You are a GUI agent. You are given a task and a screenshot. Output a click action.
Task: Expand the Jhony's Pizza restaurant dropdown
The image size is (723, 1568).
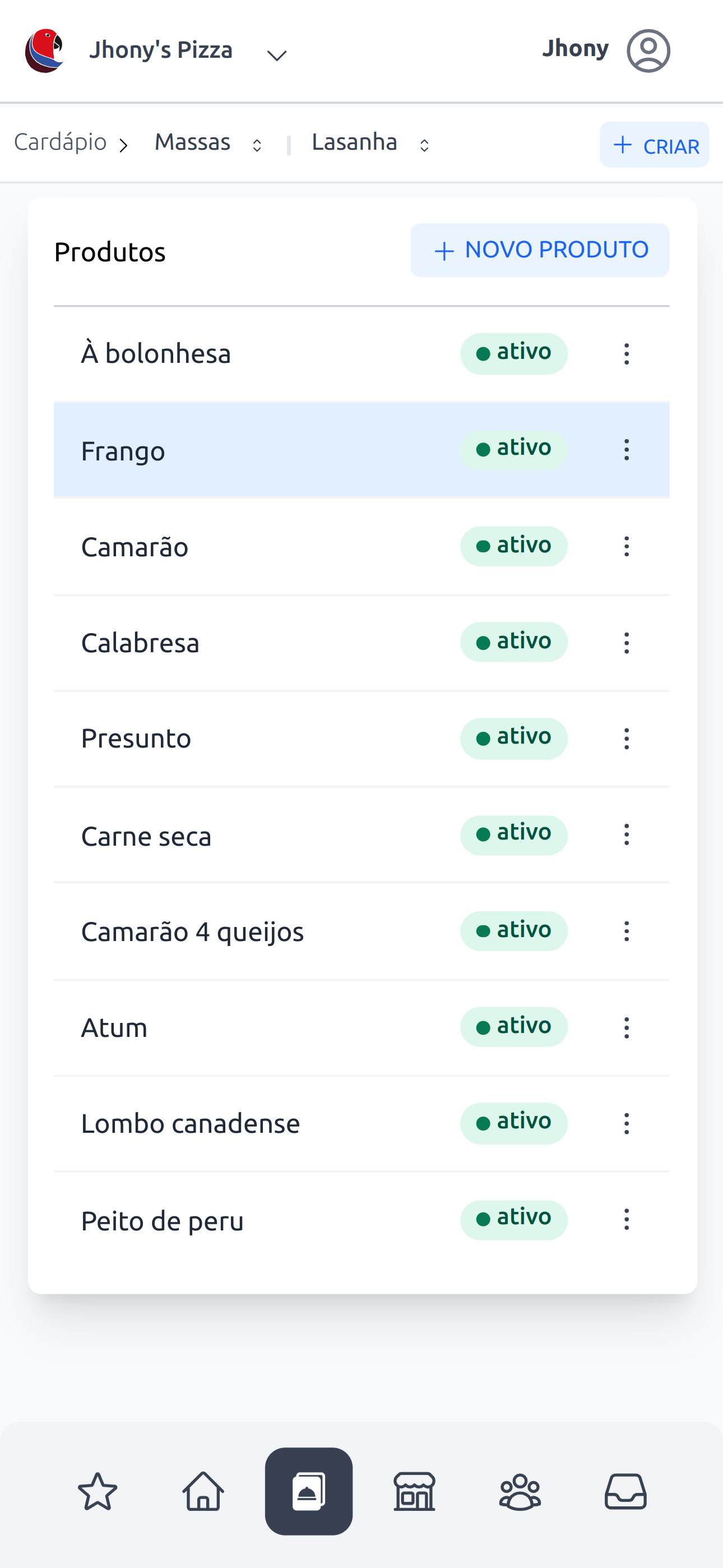click(277, 56)
